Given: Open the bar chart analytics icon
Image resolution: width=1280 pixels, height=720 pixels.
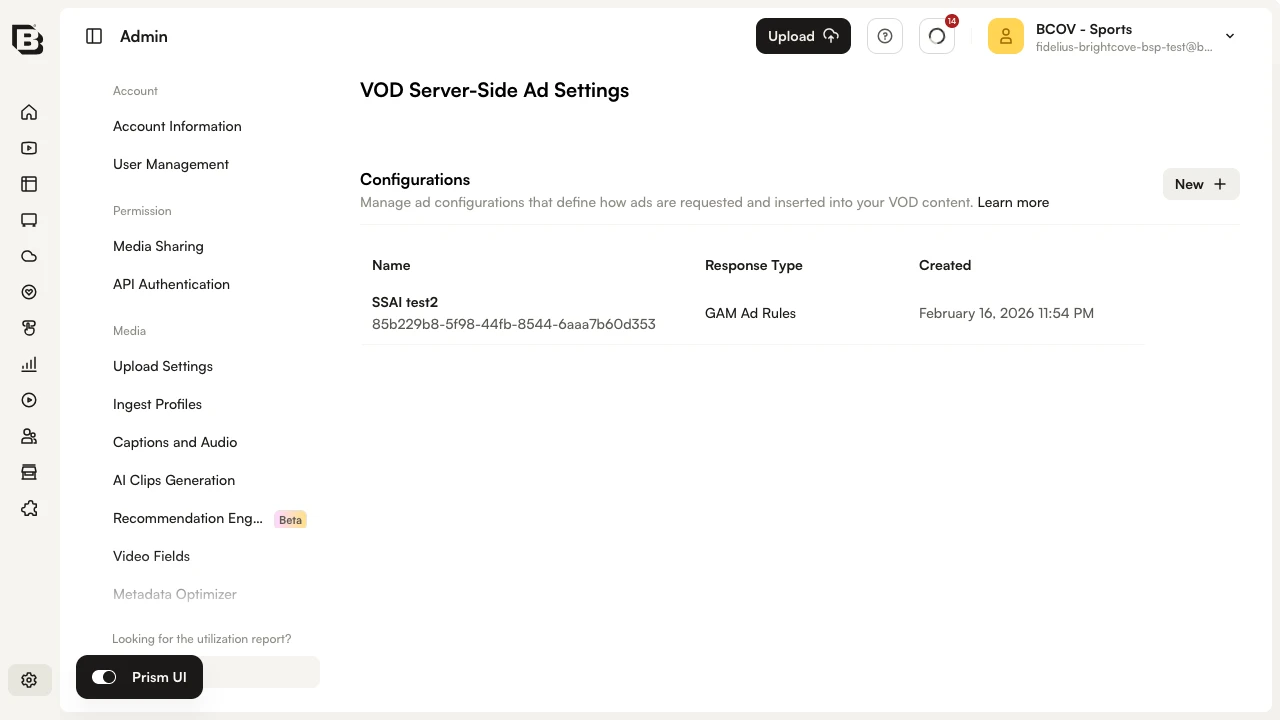Looking at the screenshot, I should click(29, 364).
